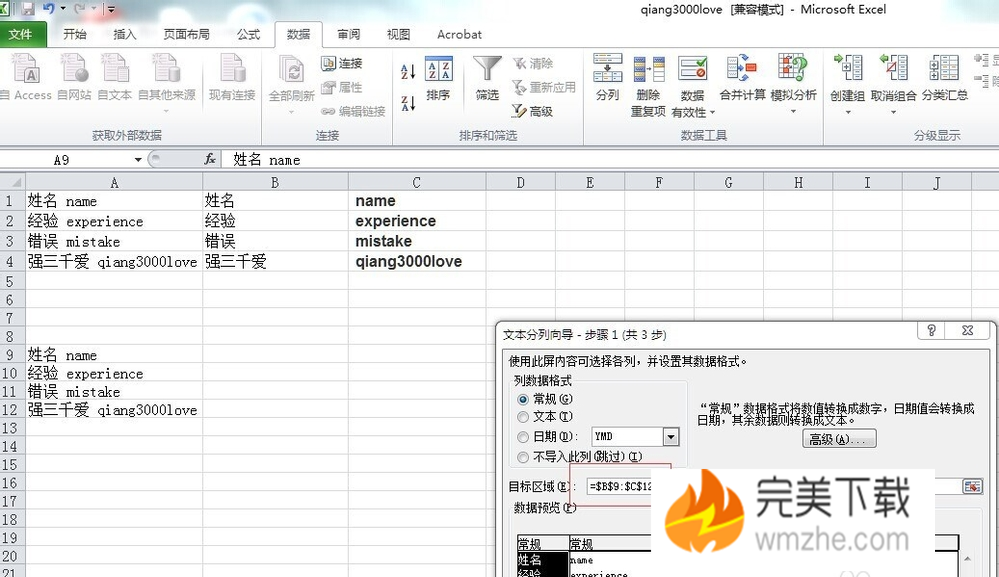This screenshot has width=999, height=577.
Task: Open existing connections (现有连接)
Action: 232,78
